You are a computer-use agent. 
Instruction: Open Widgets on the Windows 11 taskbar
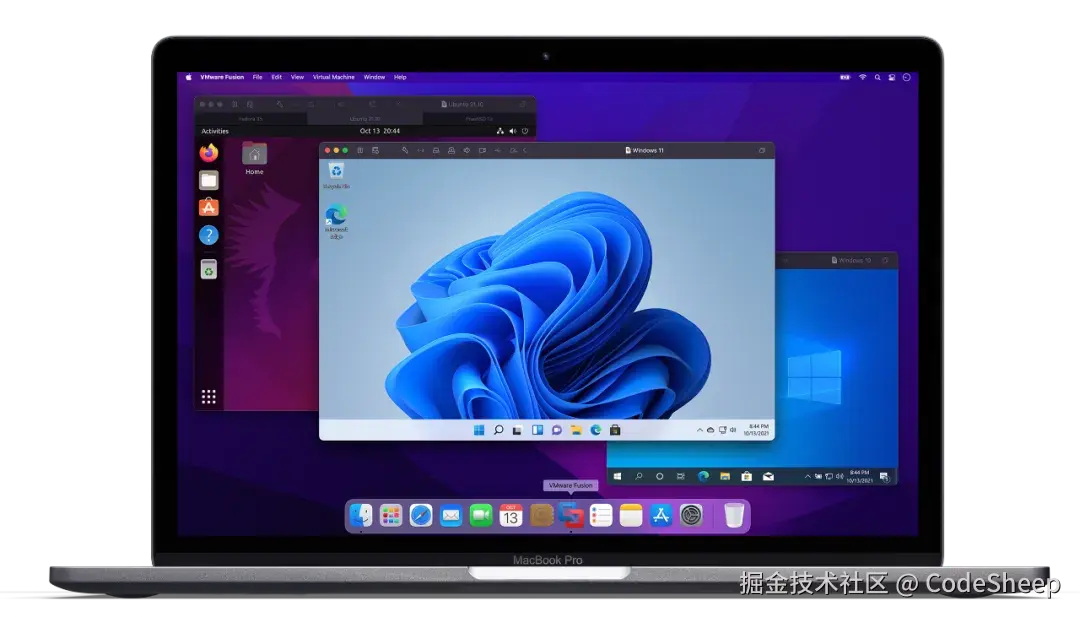tap(537, 430)
